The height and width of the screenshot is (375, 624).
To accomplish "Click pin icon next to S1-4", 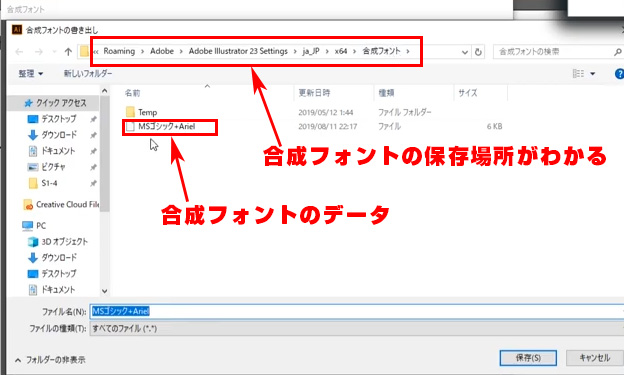I will [93, 183].
